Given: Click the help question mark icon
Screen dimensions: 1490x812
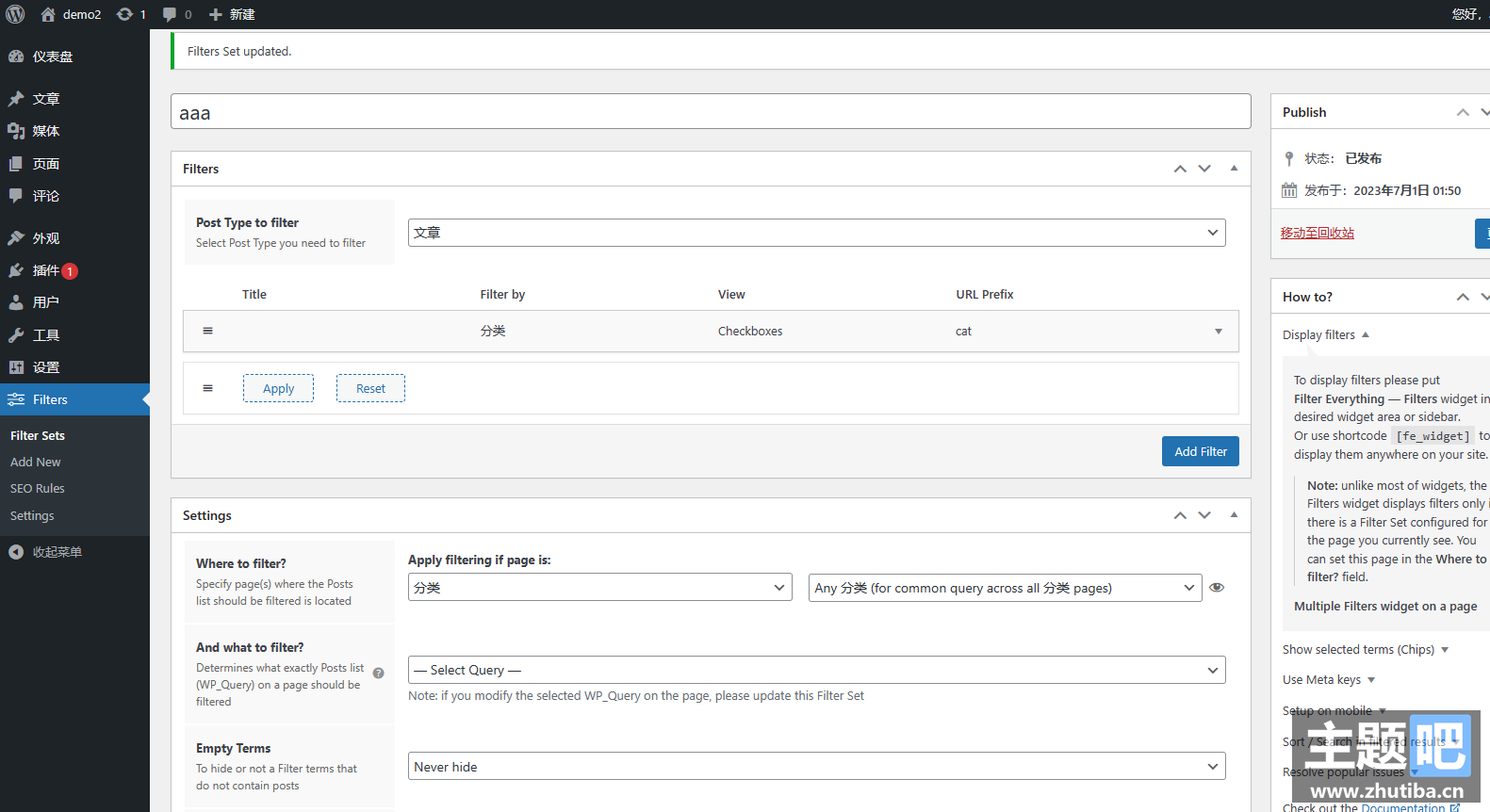Looking at the screenshot, I should (x=379, y=673).
